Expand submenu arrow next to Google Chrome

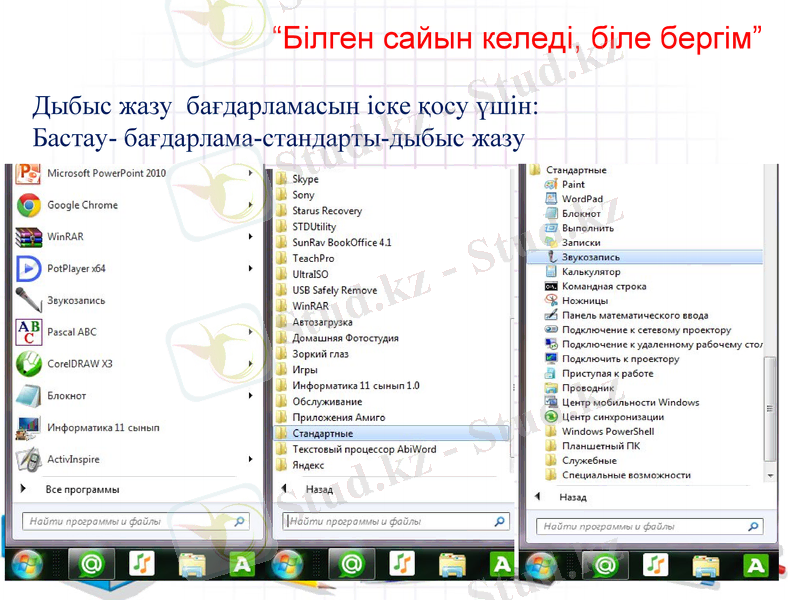point(250,205)
